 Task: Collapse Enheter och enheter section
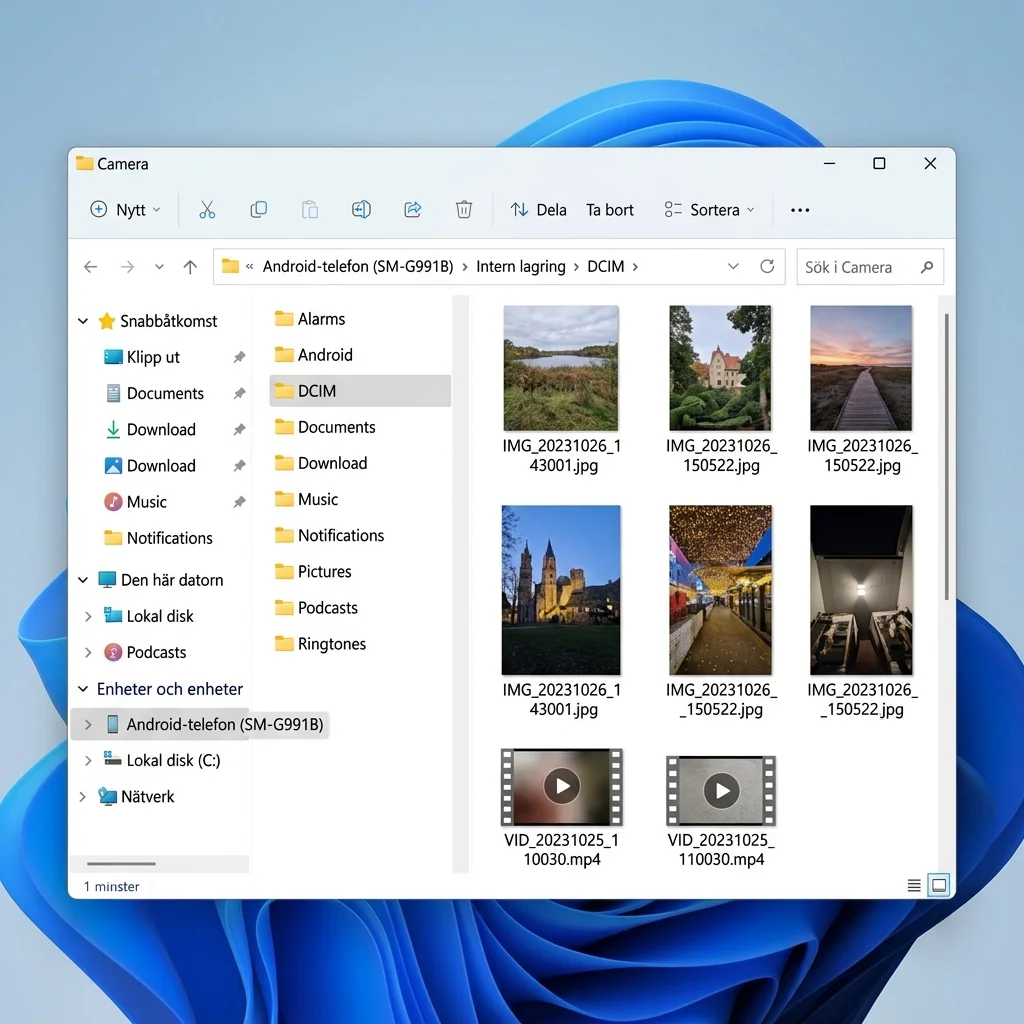point(83,688)
